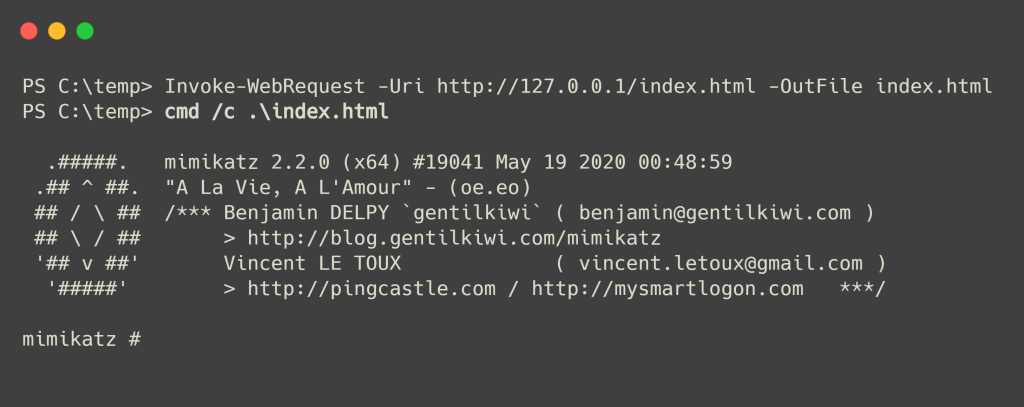This screenshot has height=407, width=1024.
Task: Click the mimikatz 2.2.0 (x64) version line
Action: click(x=448, y=162)
